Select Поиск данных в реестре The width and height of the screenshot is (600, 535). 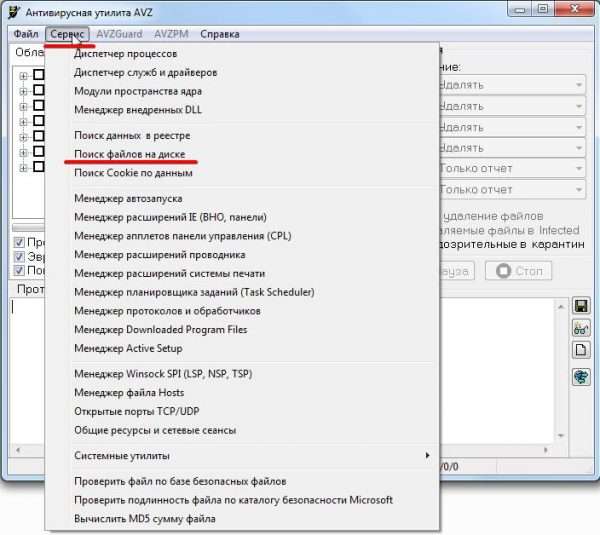coord(132,135)
